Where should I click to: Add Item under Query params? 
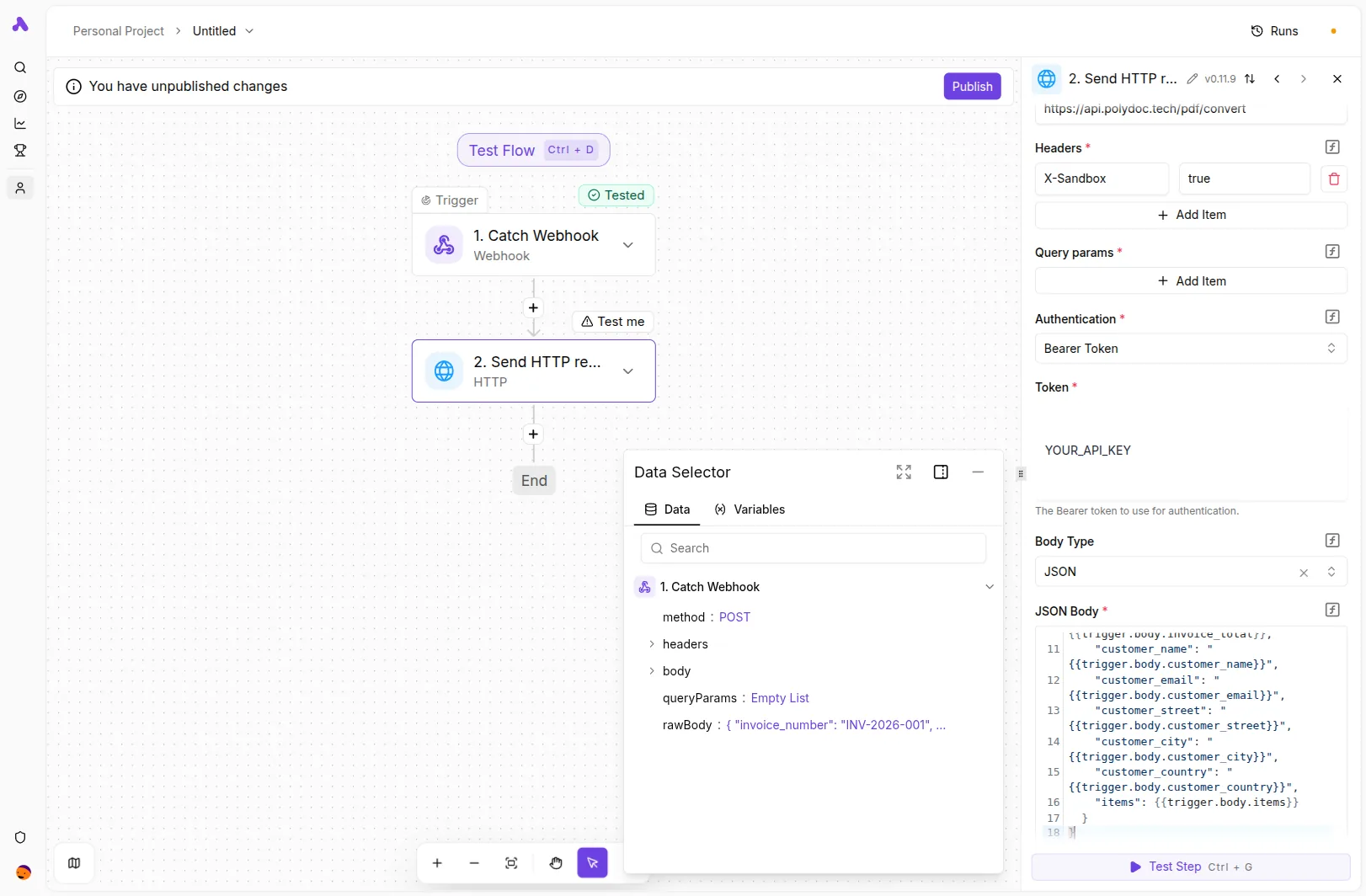1191,281
